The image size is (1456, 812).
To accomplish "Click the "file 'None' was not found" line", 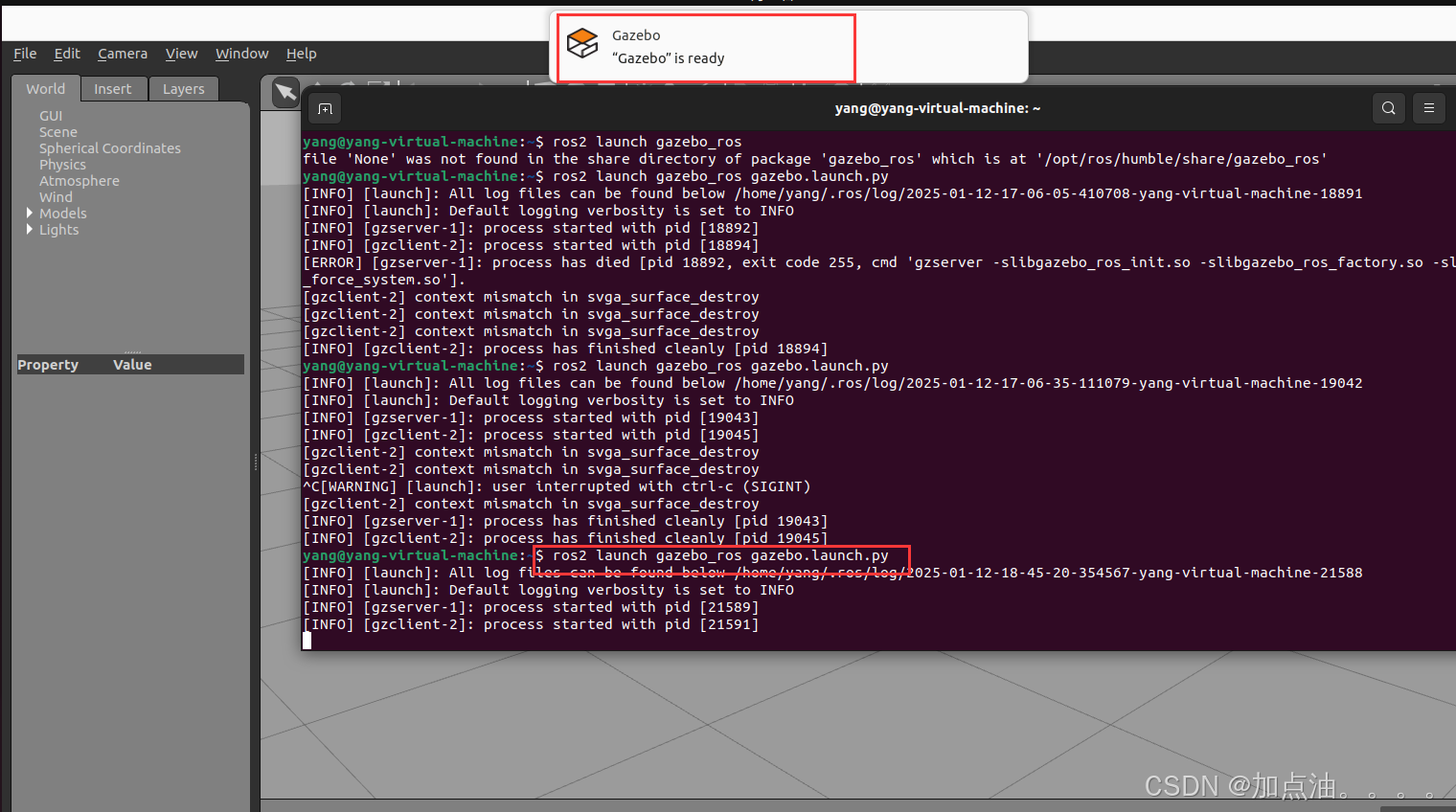I will click(x=815, y=159).
